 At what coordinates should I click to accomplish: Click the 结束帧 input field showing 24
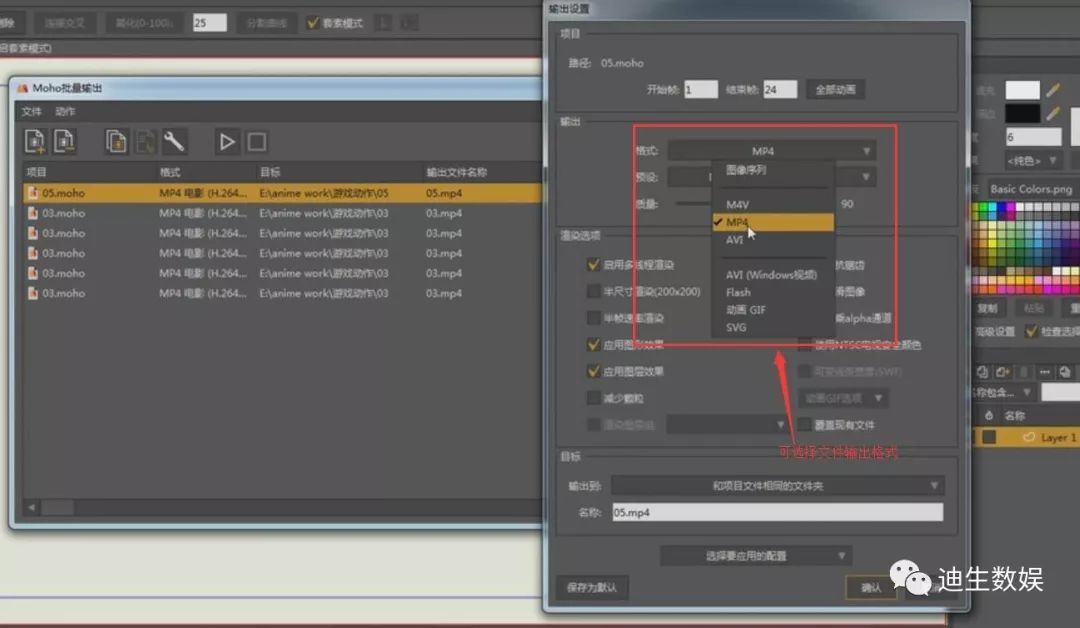pyautogui.click(x=780, y=90)
